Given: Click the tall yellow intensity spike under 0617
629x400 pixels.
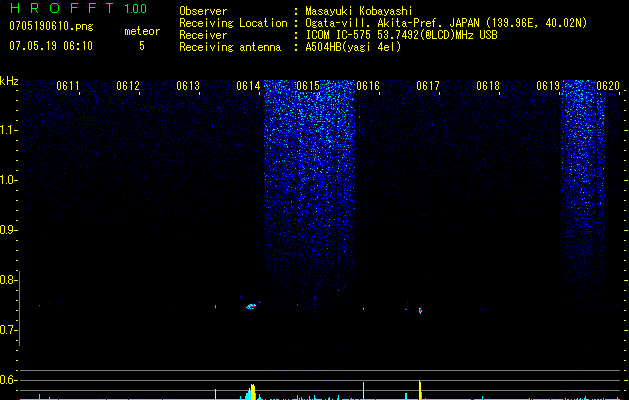Looking at the screenshot, I should coord(420,390).
